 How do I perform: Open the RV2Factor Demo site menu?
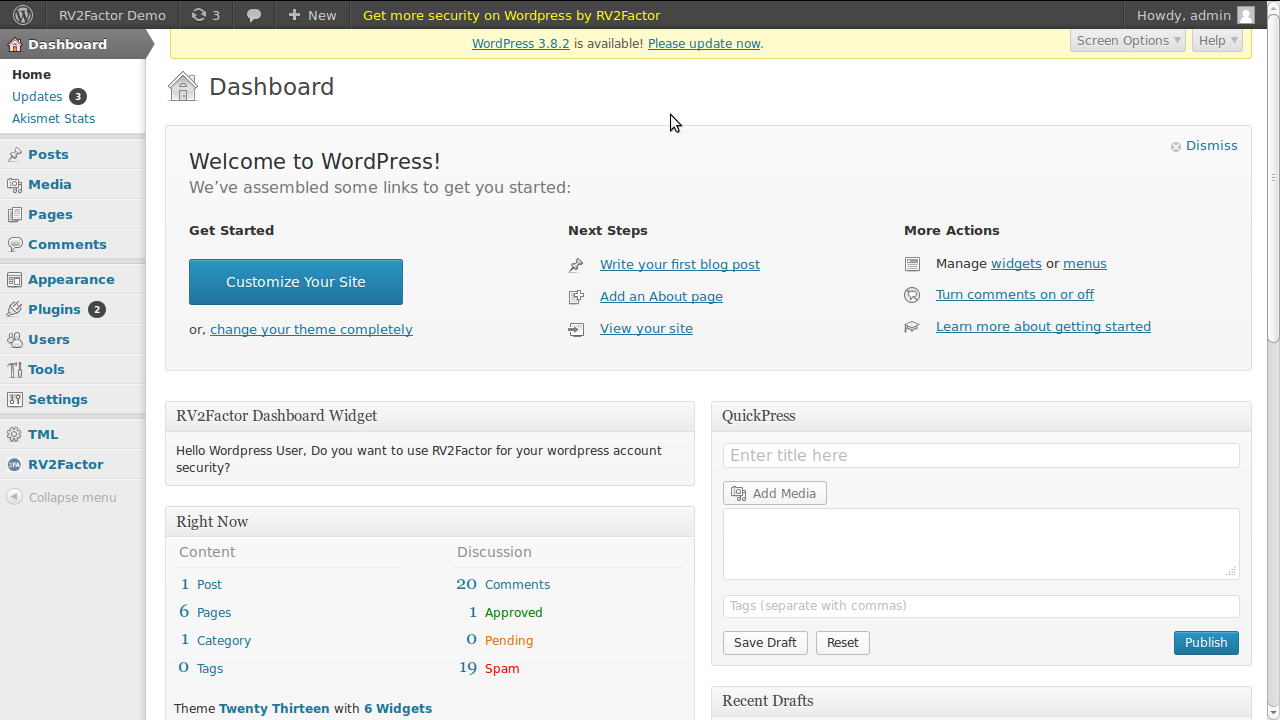112,15
